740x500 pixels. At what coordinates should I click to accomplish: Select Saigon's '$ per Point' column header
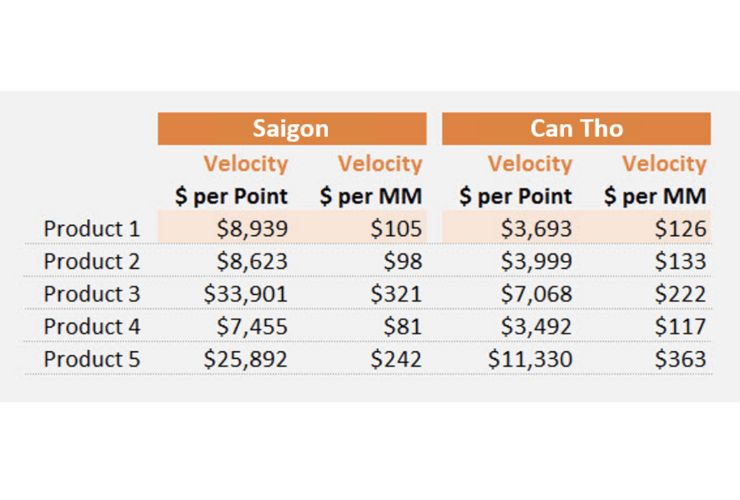coord(231,196)
